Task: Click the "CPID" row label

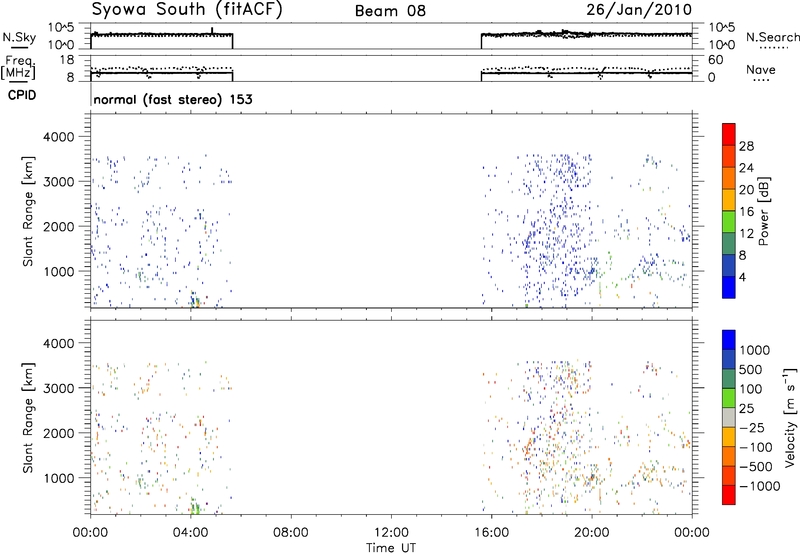Action: tap(22, 95)
